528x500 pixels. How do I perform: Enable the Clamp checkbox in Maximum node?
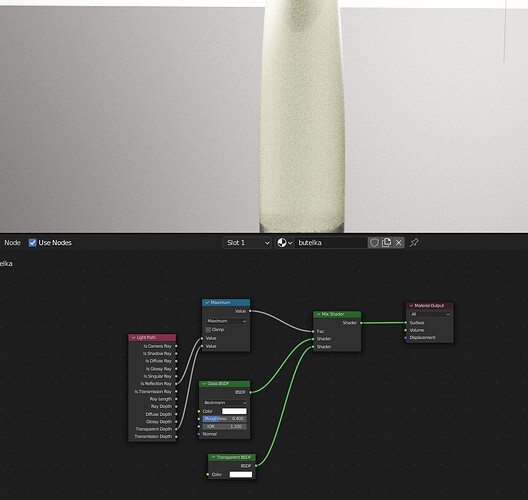[208, 330]
